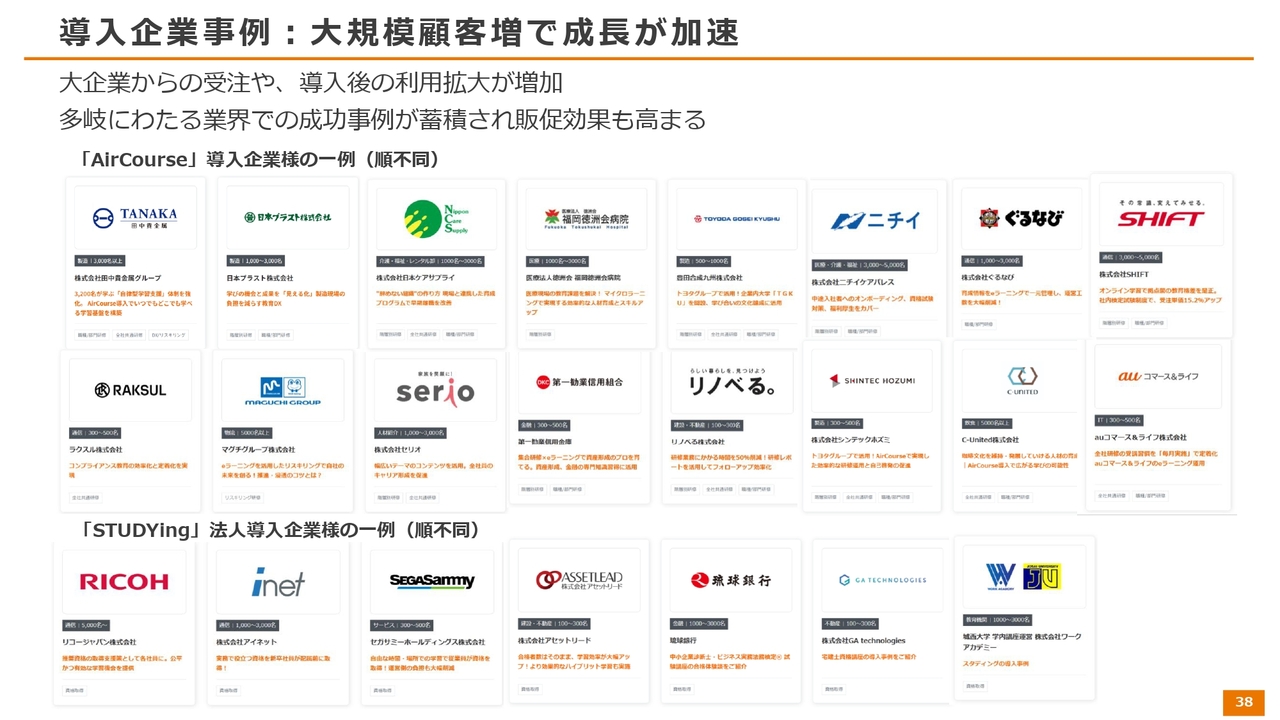Open the SHIFT logo
1280x720 pixels.
(x=1160, y=214)
